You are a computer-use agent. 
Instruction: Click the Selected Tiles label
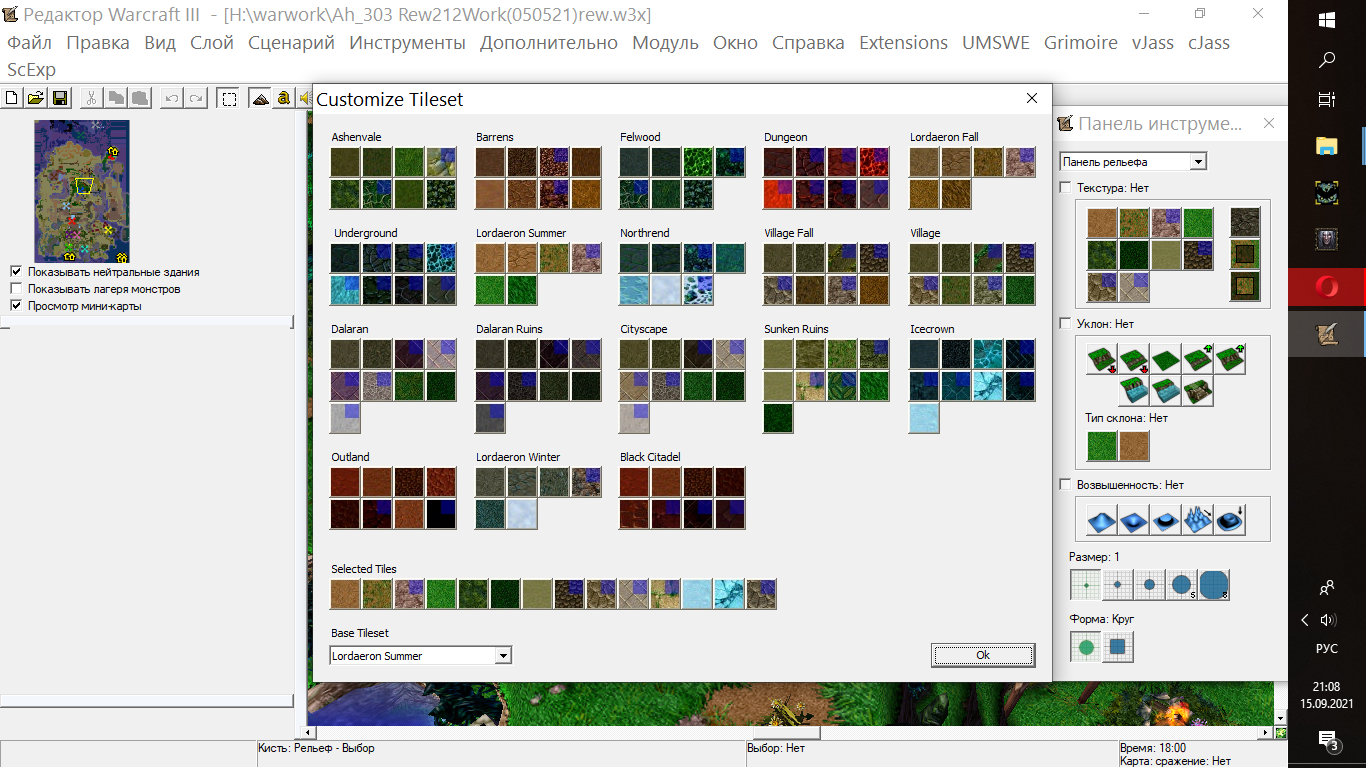pyautogui.click(x=364, y=569)
